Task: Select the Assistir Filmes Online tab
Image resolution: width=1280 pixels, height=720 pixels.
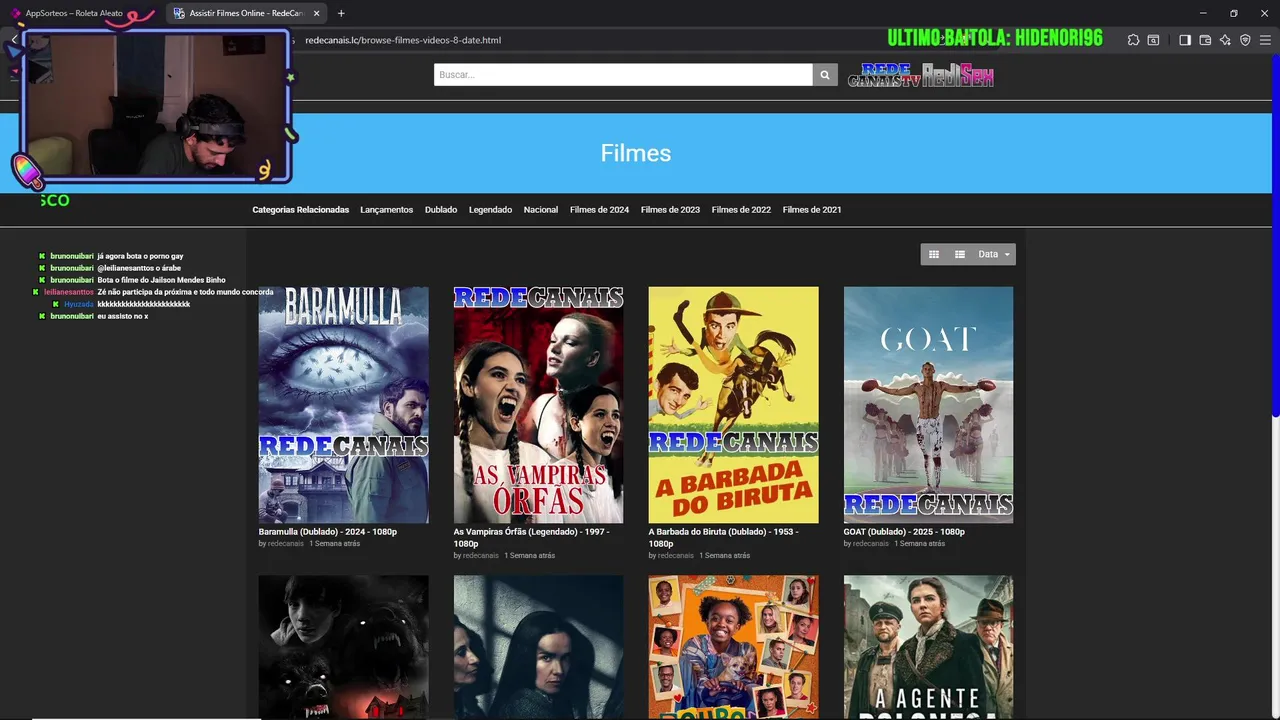Action: [246, 13]
